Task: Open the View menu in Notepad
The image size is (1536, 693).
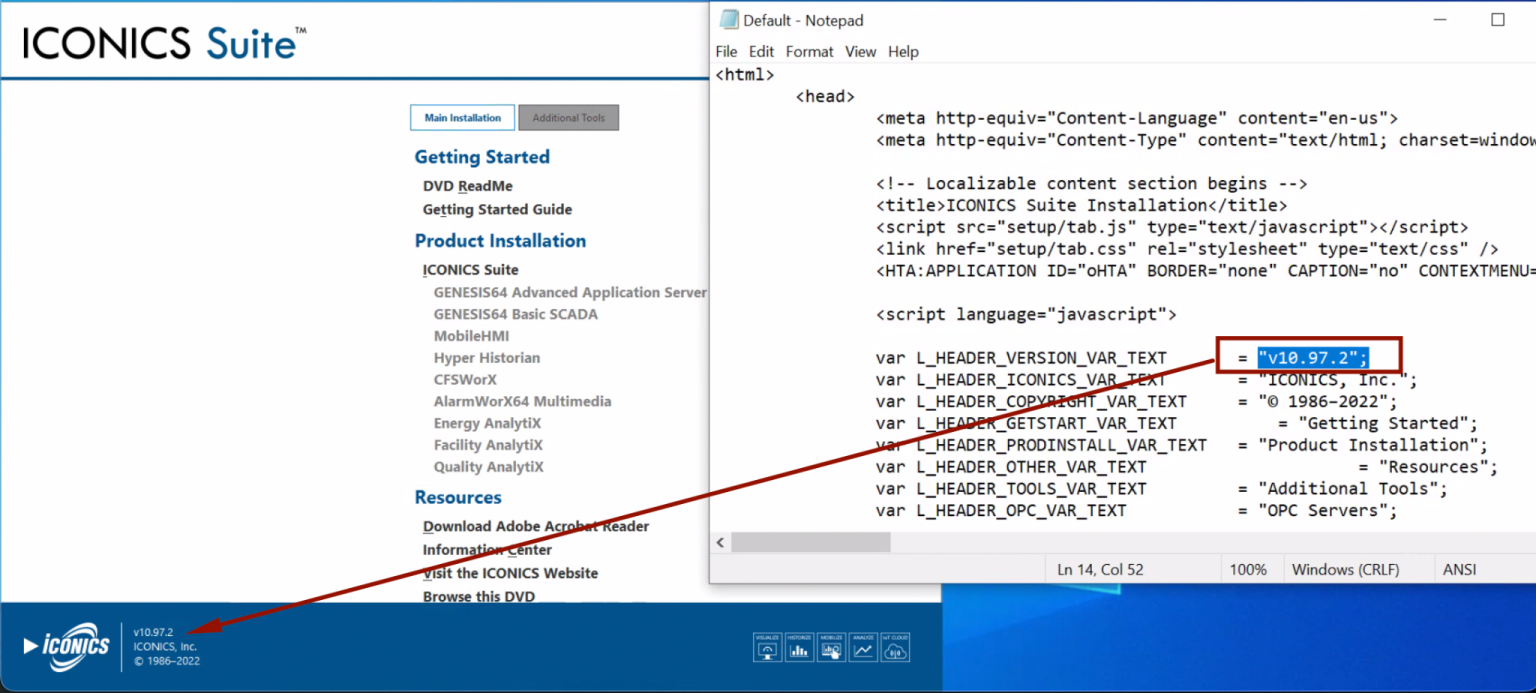Action: click(x=860, y=51)
